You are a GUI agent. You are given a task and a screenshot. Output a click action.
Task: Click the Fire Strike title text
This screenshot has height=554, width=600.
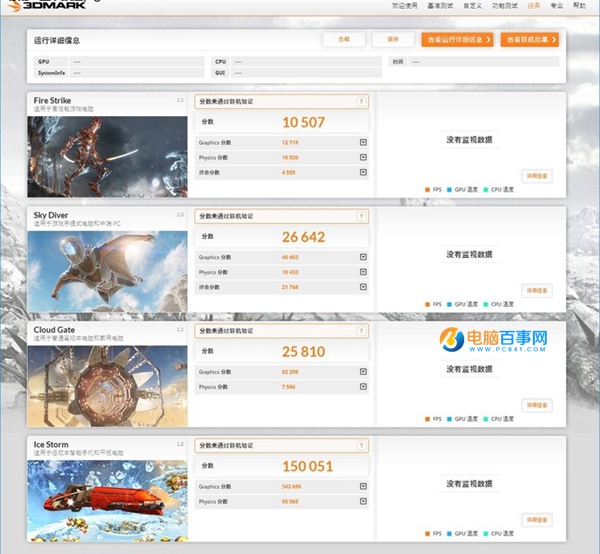(52, 101)
